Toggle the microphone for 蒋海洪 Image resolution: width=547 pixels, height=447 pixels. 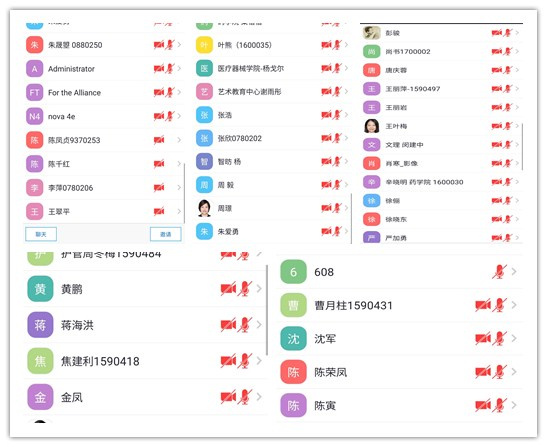click(x=245, y=325)
